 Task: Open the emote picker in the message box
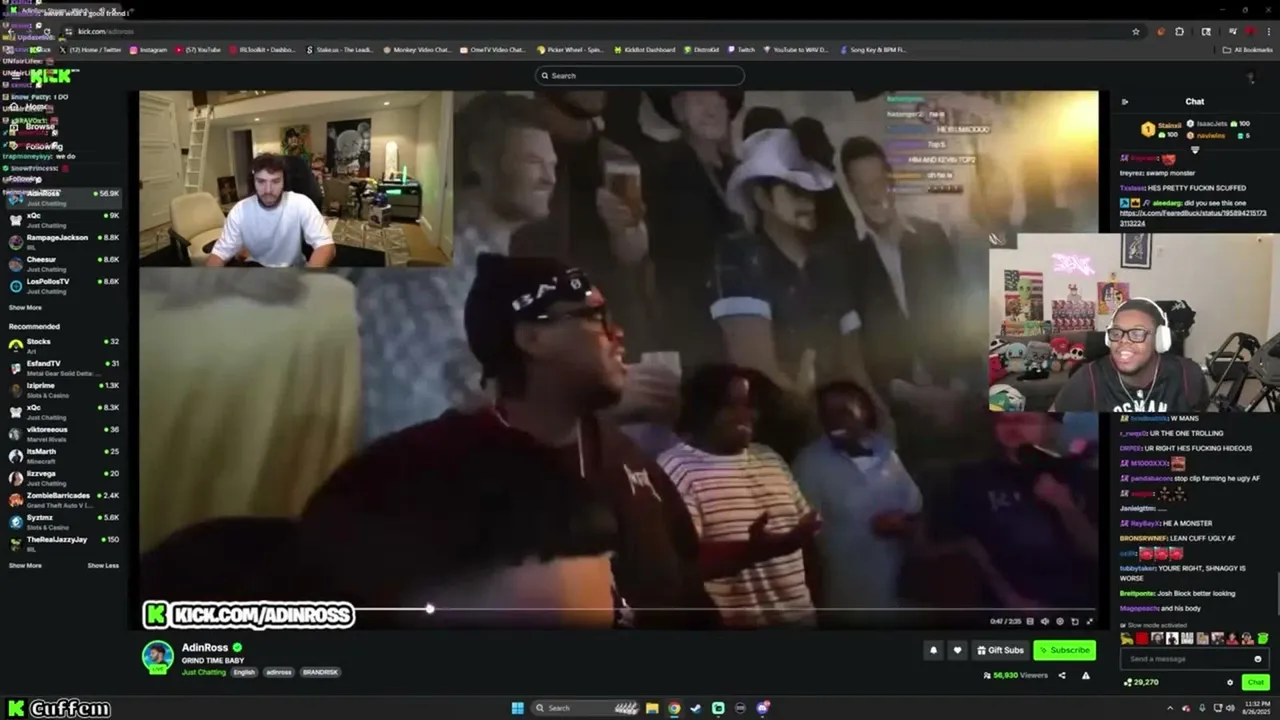(1258, 659)
